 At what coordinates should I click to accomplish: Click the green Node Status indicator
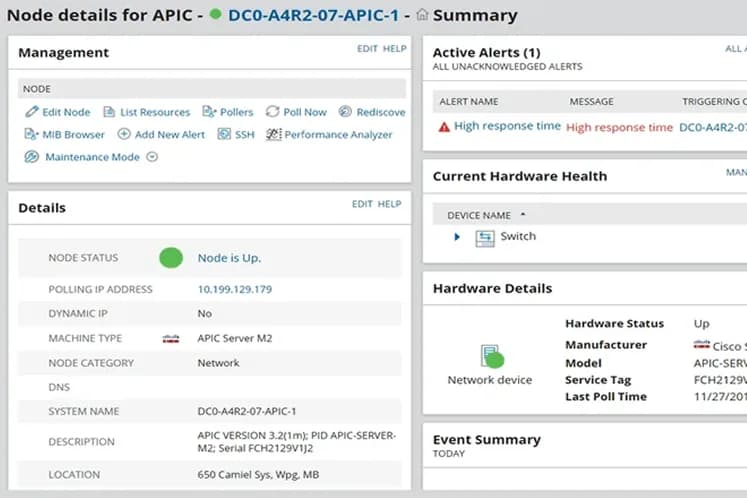[171, 258]
